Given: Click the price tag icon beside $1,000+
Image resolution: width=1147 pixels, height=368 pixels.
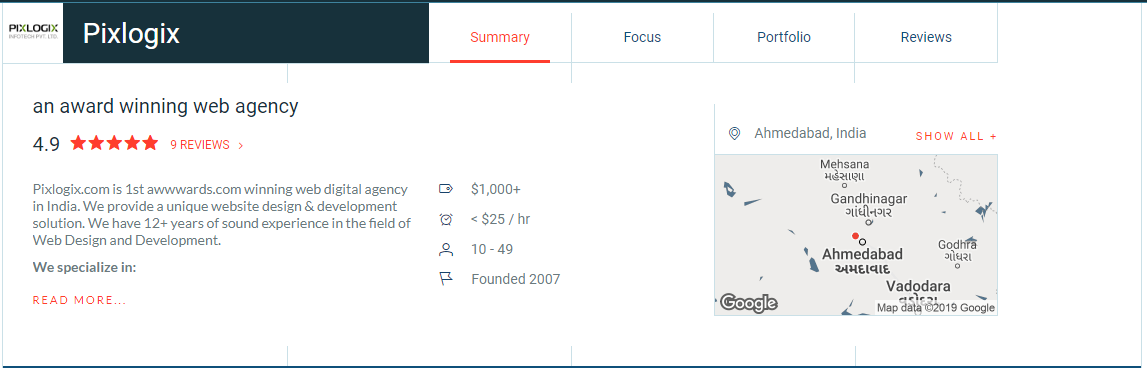Looking at the screenshot, I should (x=445, y=189).
